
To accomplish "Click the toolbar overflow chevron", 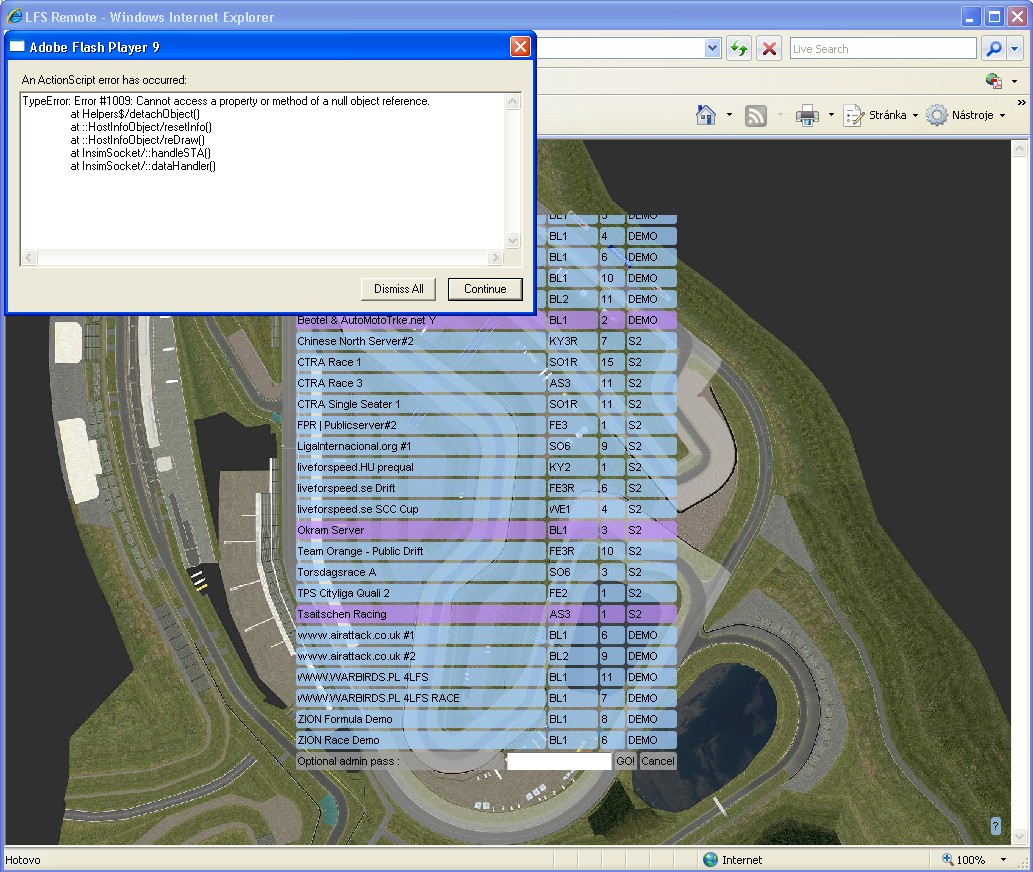I will 1021,103.
